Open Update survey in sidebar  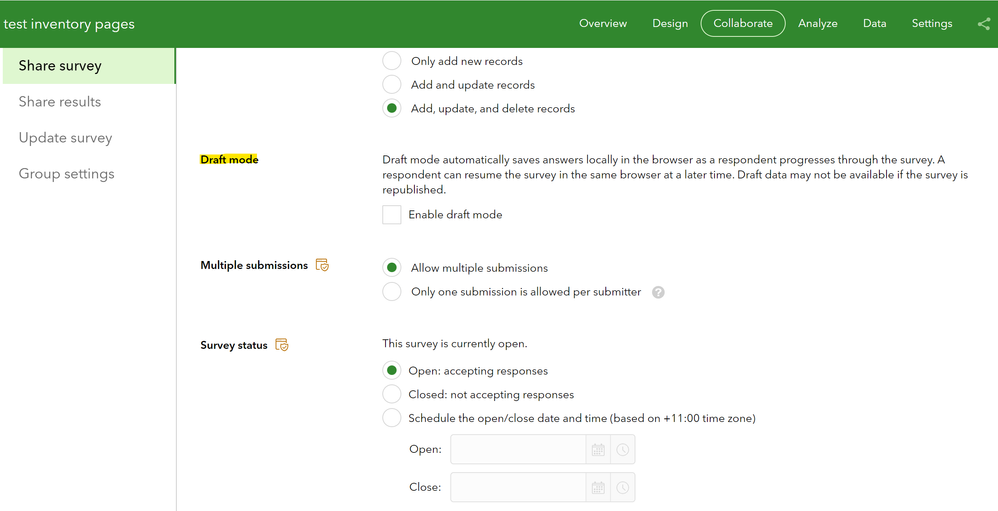click(x=65, y=138)
